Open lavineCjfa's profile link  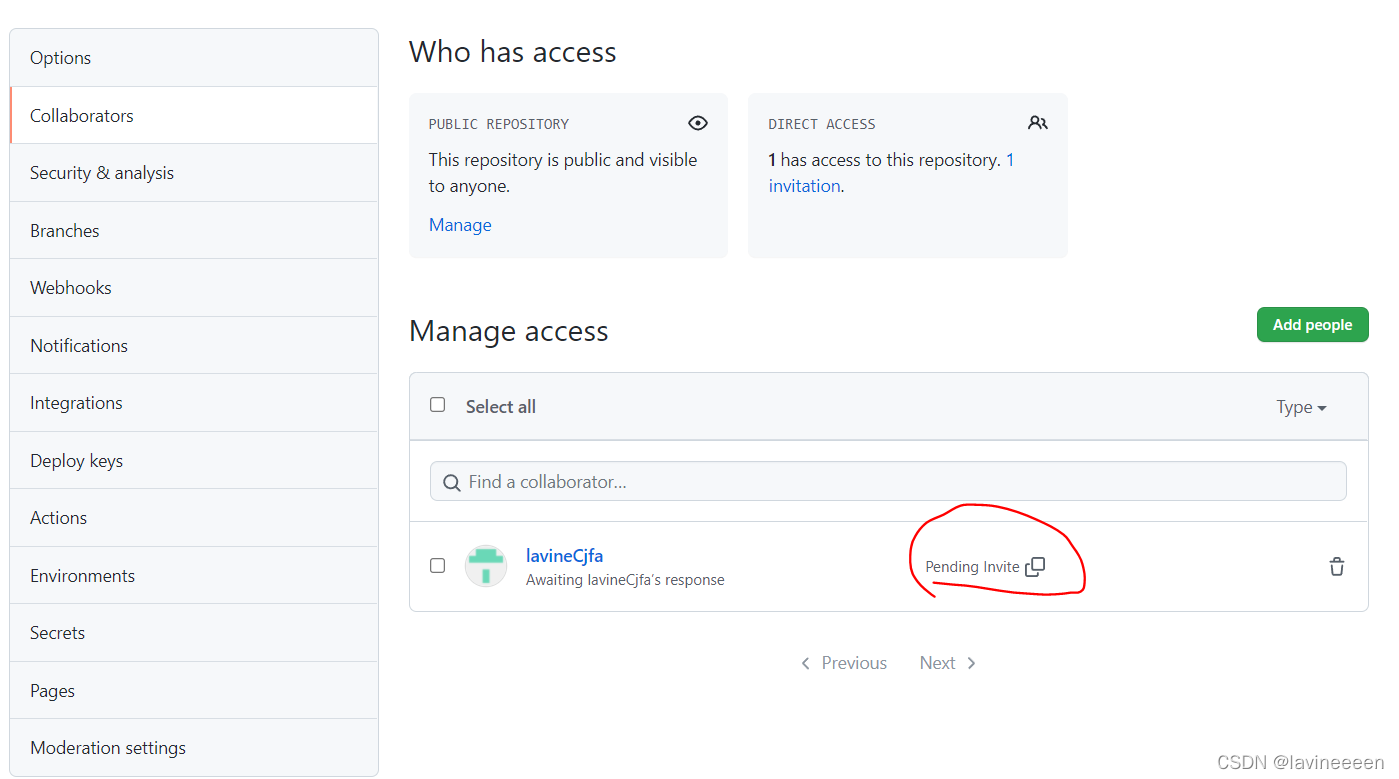[564, 556]
